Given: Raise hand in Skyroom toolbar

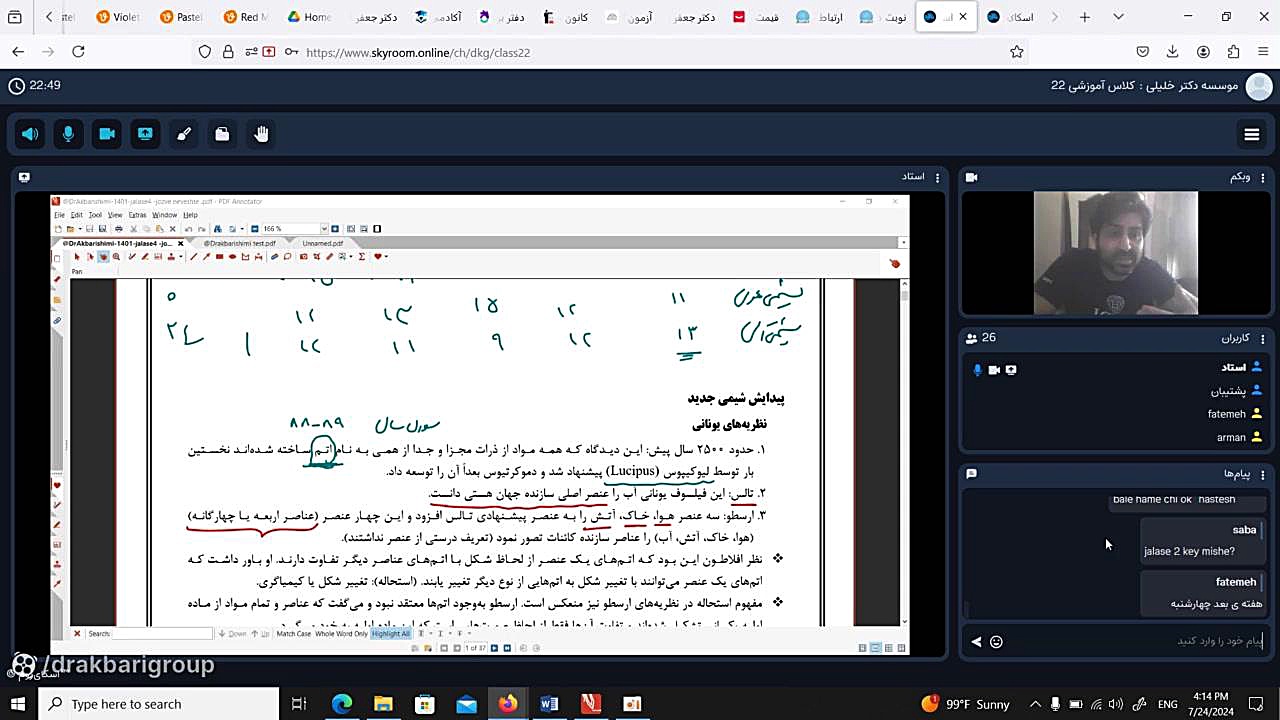Looking at the screenshot, I should pos(261,134).
